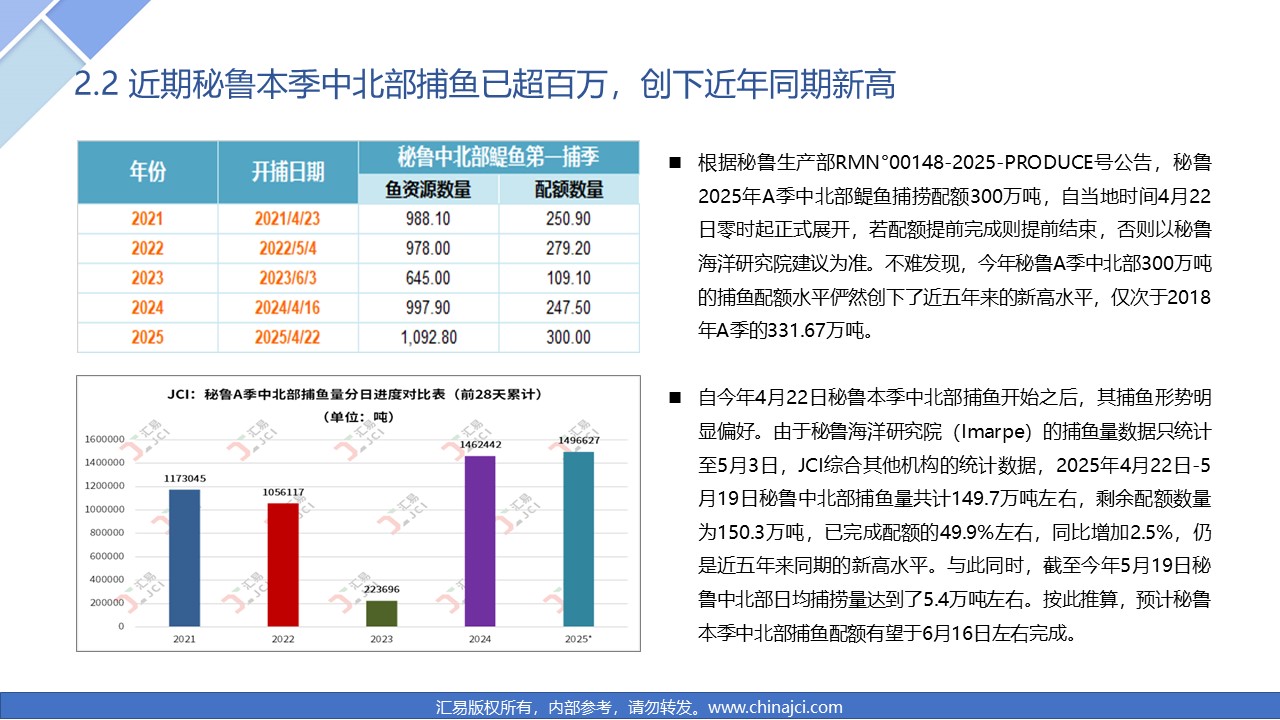This screenshot has height=720, width=1280.
Task: Click the 年份 table column header
Action: (x=148, y=172)
